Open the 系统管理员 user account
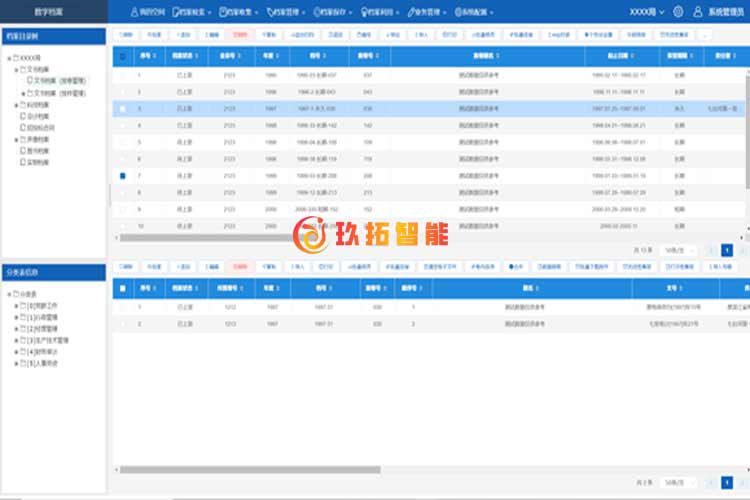 (x=719, y=11)
